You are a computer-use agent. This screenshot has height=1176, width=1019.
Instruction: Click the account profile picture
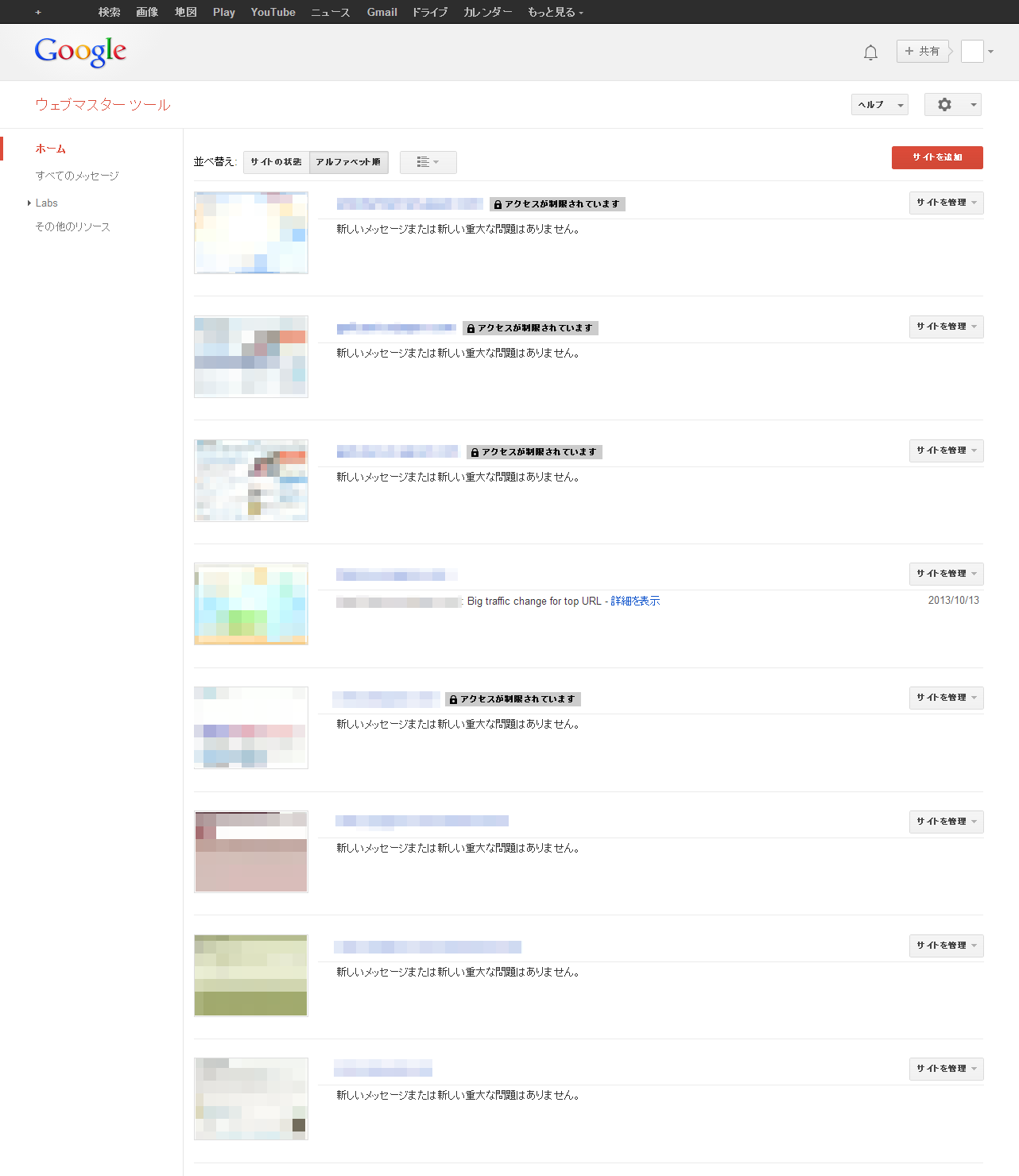pyautogui.click(x=972, y=52)
